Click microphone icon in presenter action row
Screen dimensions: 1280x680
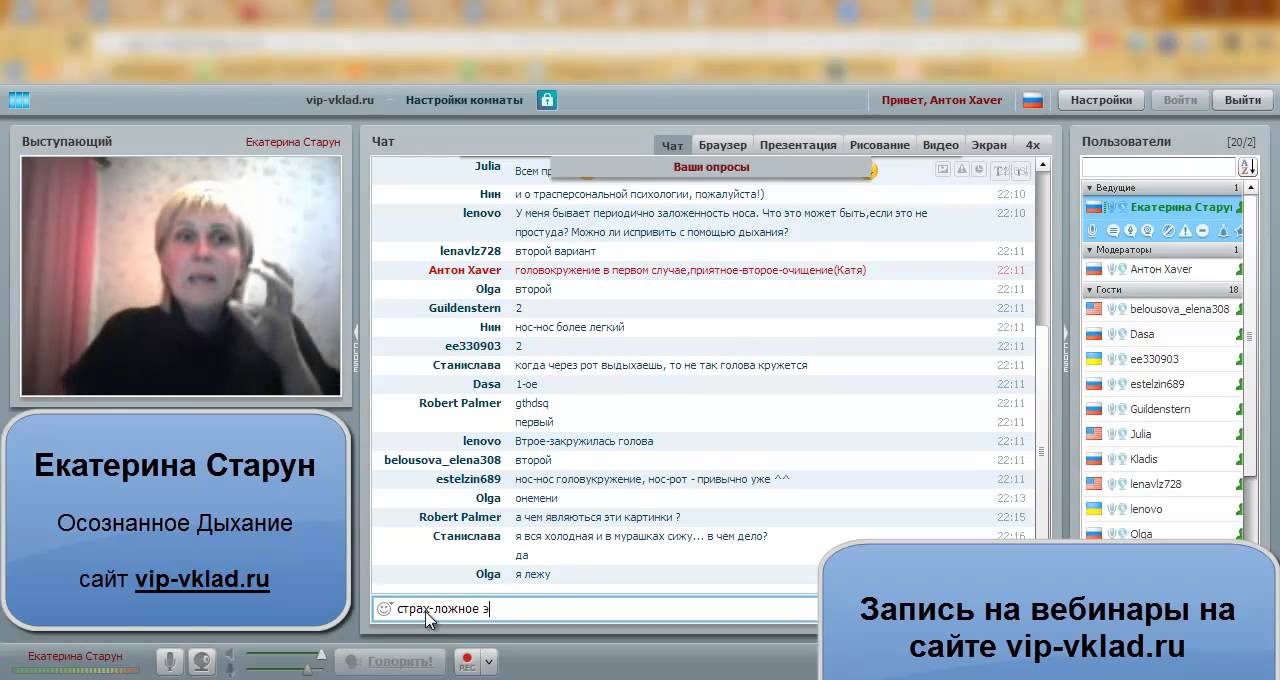pyautogui.click(x=1092, y=231)
